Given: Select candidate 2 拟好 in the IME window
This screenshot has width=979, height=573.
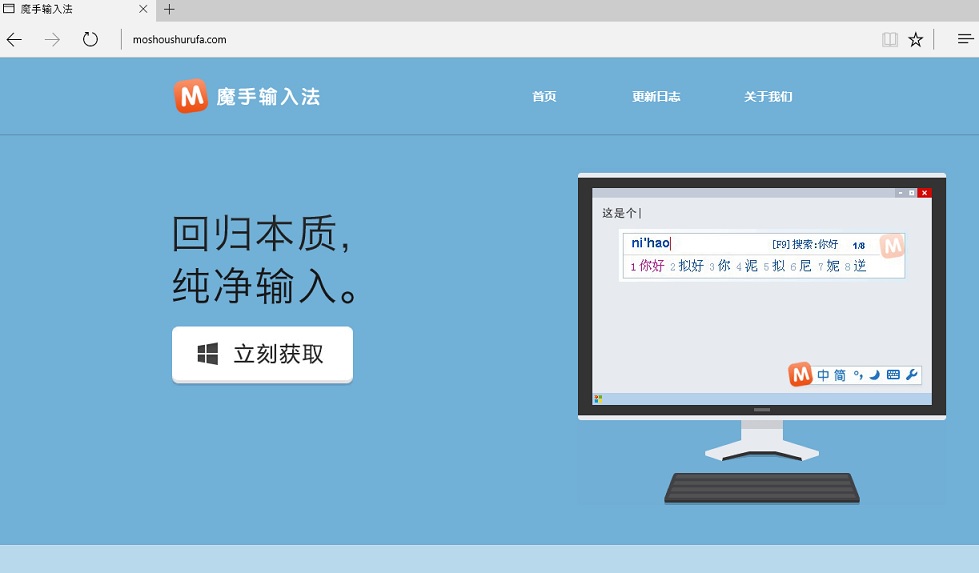Looking at the screenshot, I should coord(687,266).
